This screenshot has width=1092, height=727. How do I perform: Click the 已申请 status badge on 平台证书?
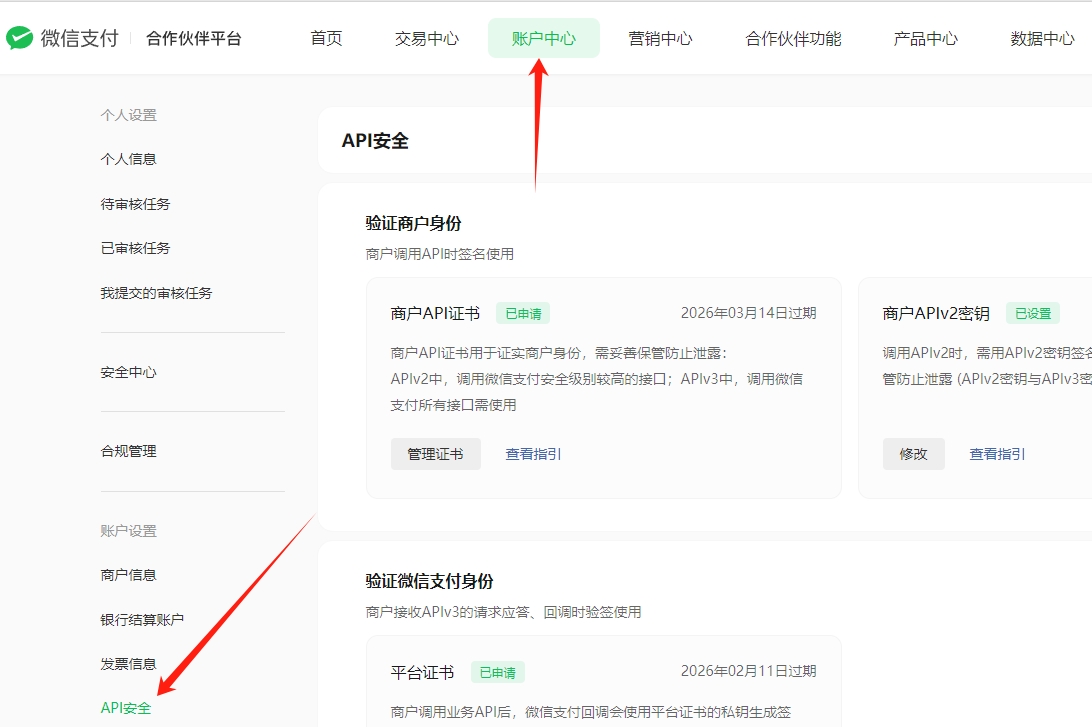pyautogui.click(x=497, y=671)
